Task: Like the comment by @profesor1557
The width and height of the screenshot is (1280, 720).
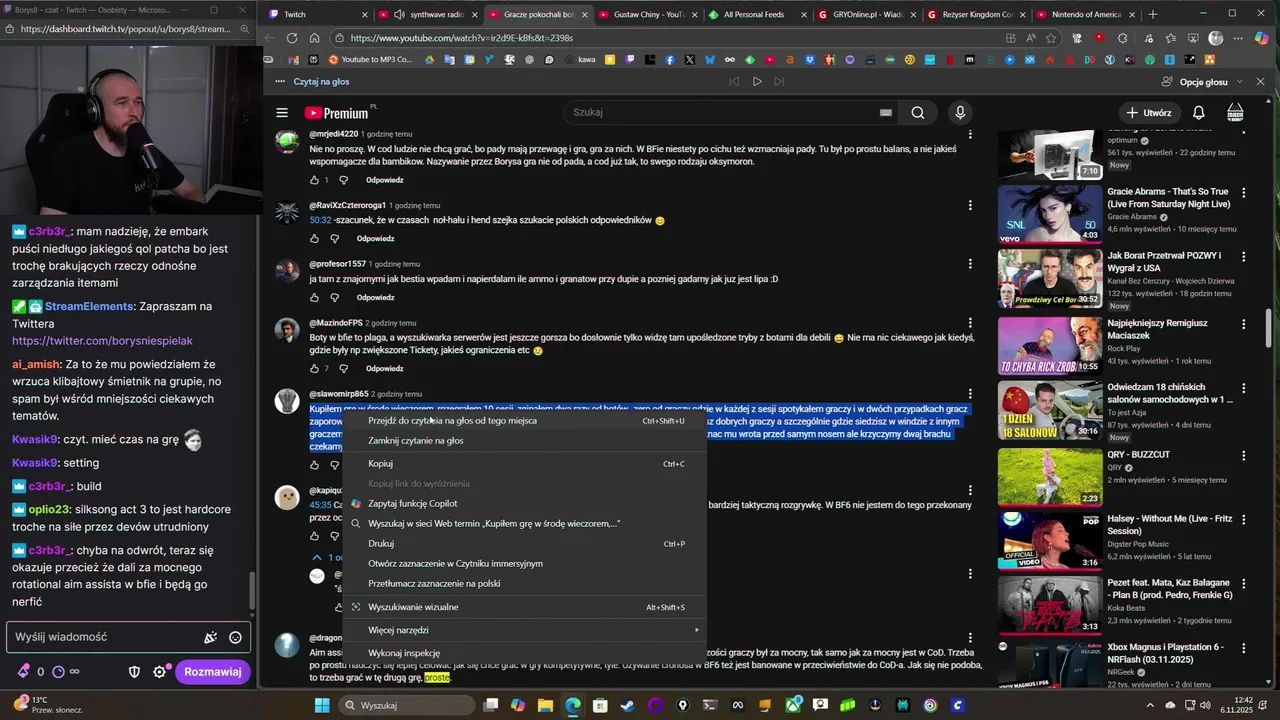Action: click(x=314, y=298)
